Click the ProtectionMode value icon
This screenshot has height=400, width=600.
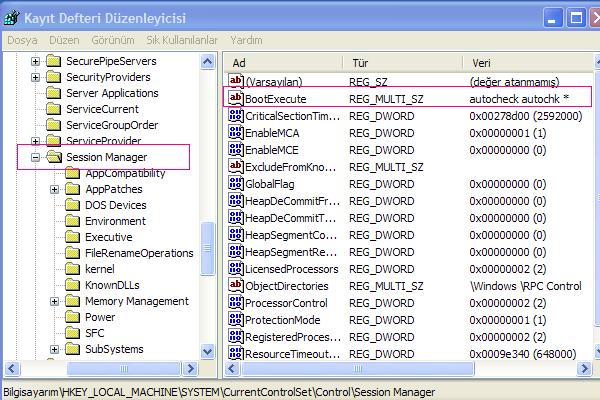tap(236, 319)
